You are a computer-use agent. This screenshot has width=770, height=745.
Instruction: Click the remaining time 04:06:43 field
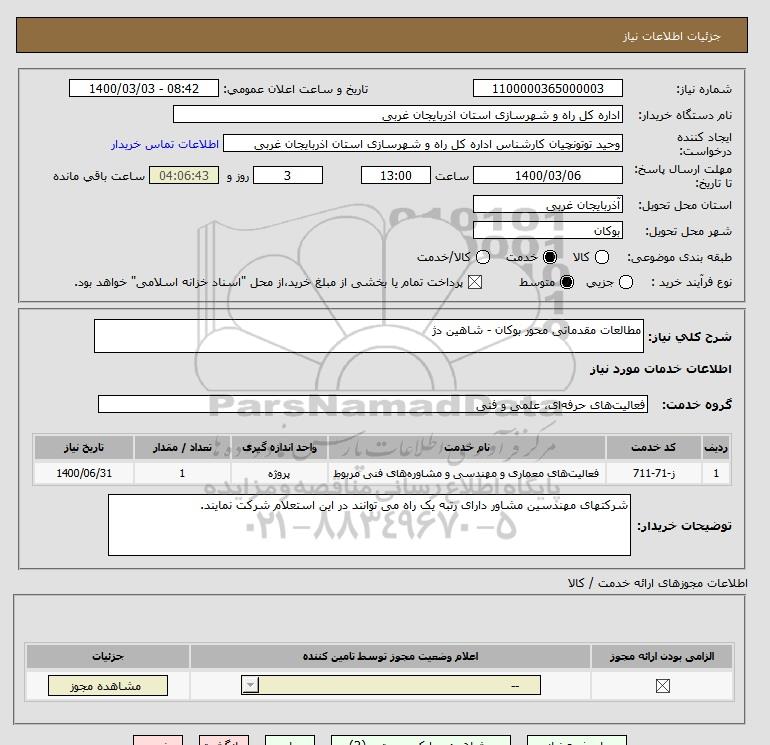pos(184,175)
